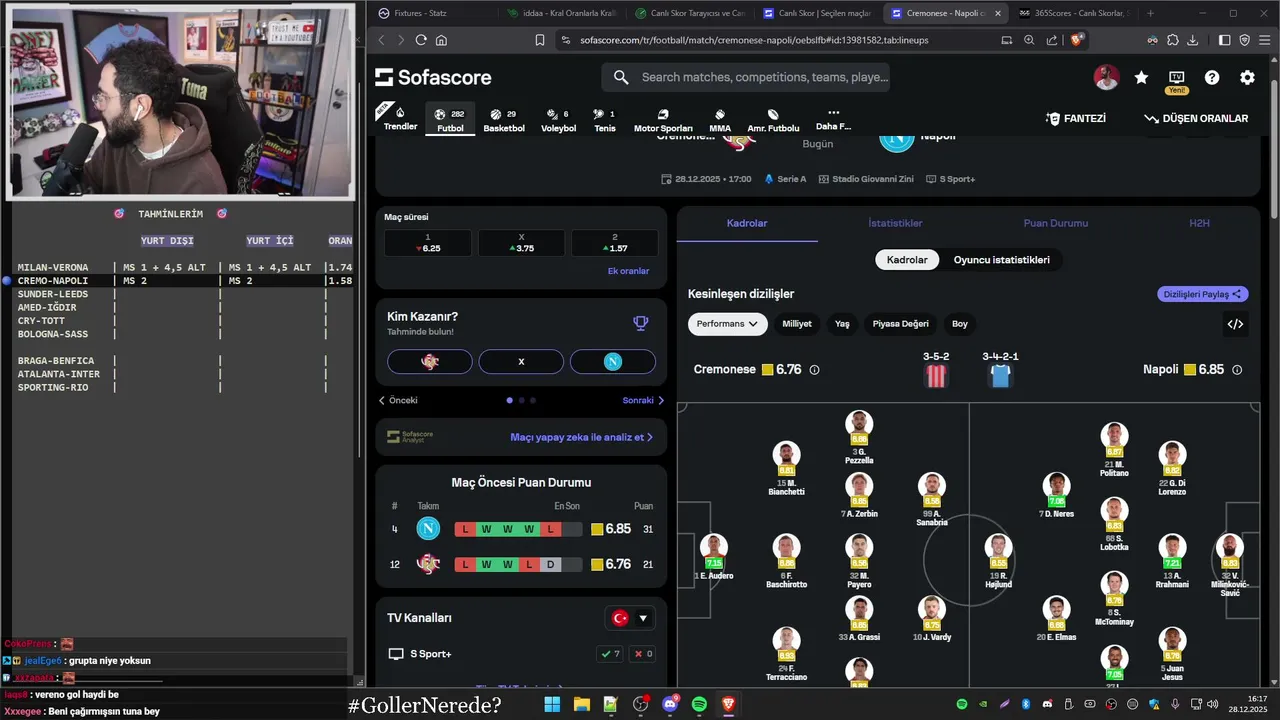Click Maçı yapay zeka ile analiz et
1280x720 pixels.
pyautogui.click(x=581, y=437)
